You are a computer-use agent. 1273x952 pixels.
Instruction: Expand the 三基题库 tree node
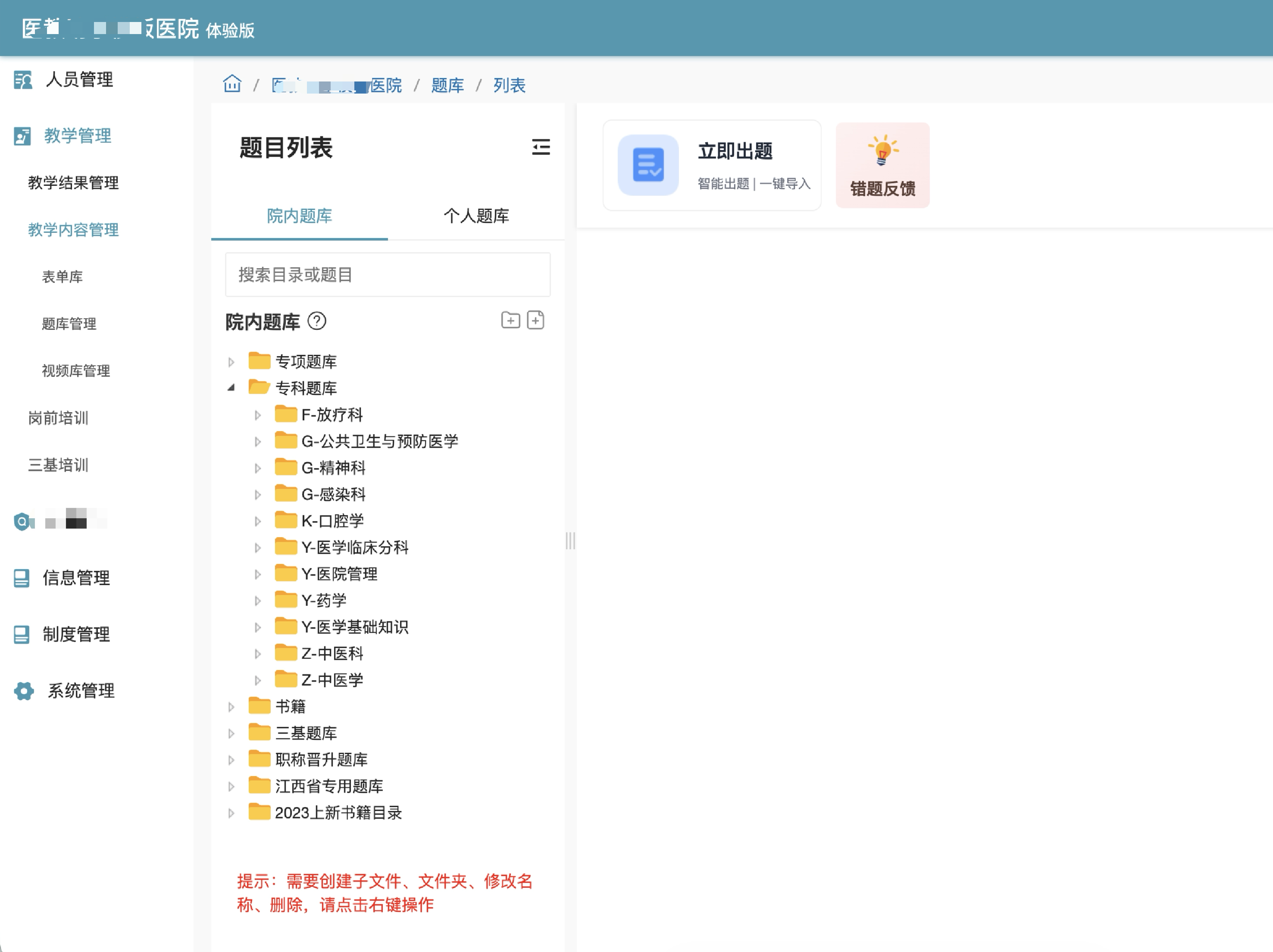pos(231,733)
